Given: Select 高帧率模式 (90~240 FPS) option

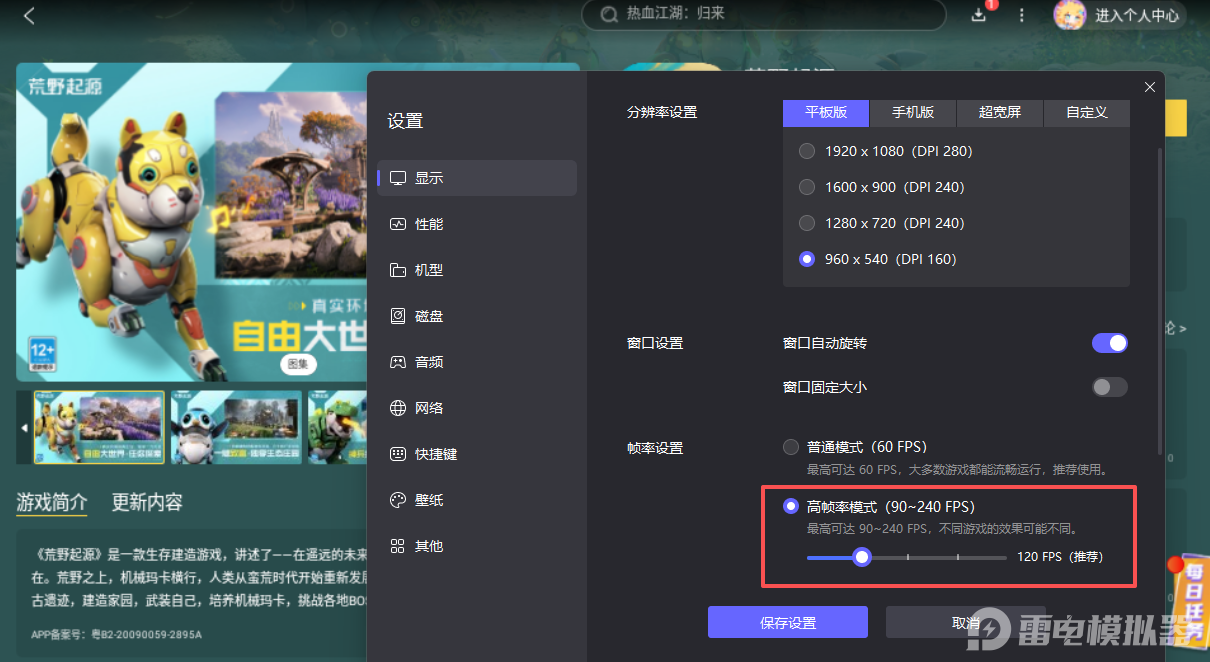Looking at the screenshot, I should click(x=791, y=507).
